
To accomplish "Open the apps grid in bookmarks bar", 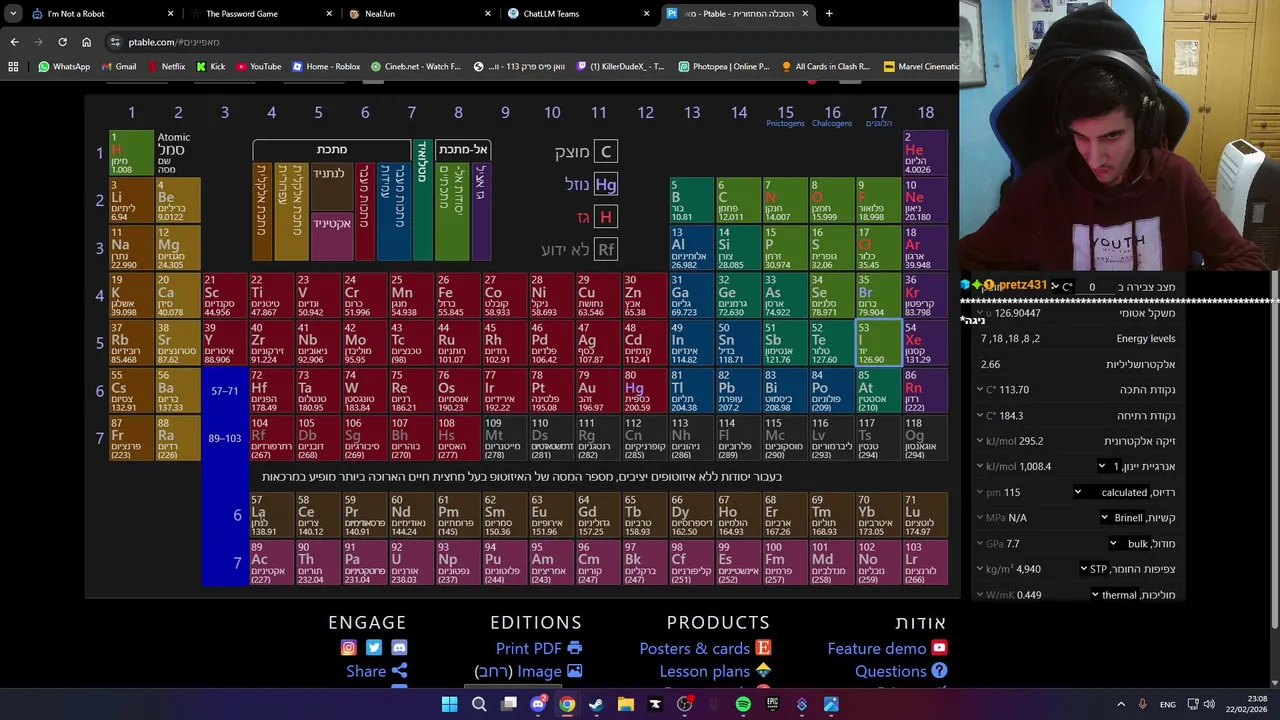I will [13, 67].
